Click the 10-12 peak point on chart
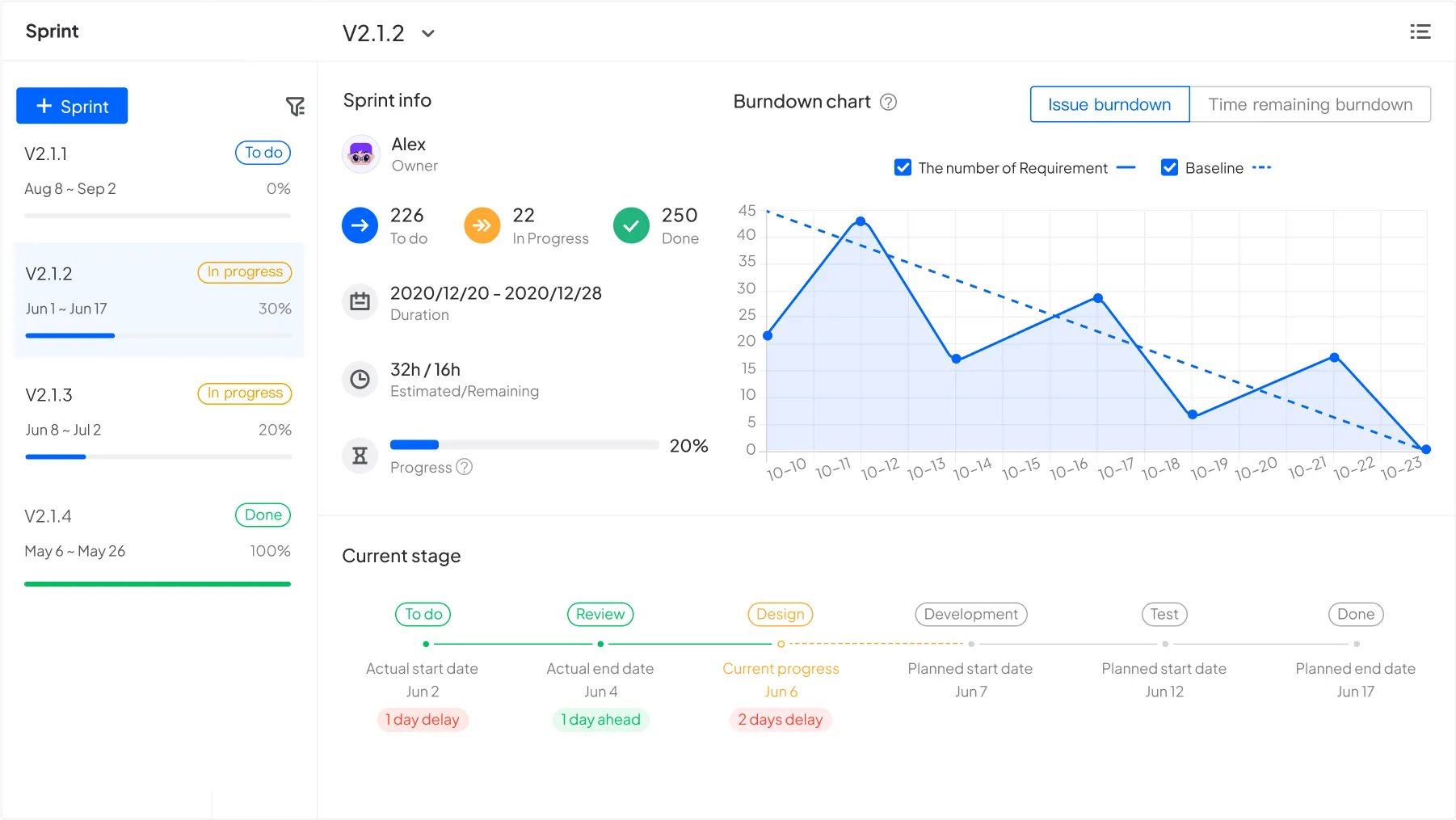Viewport: 1456px width, 820px height. (x=861, y=221)
